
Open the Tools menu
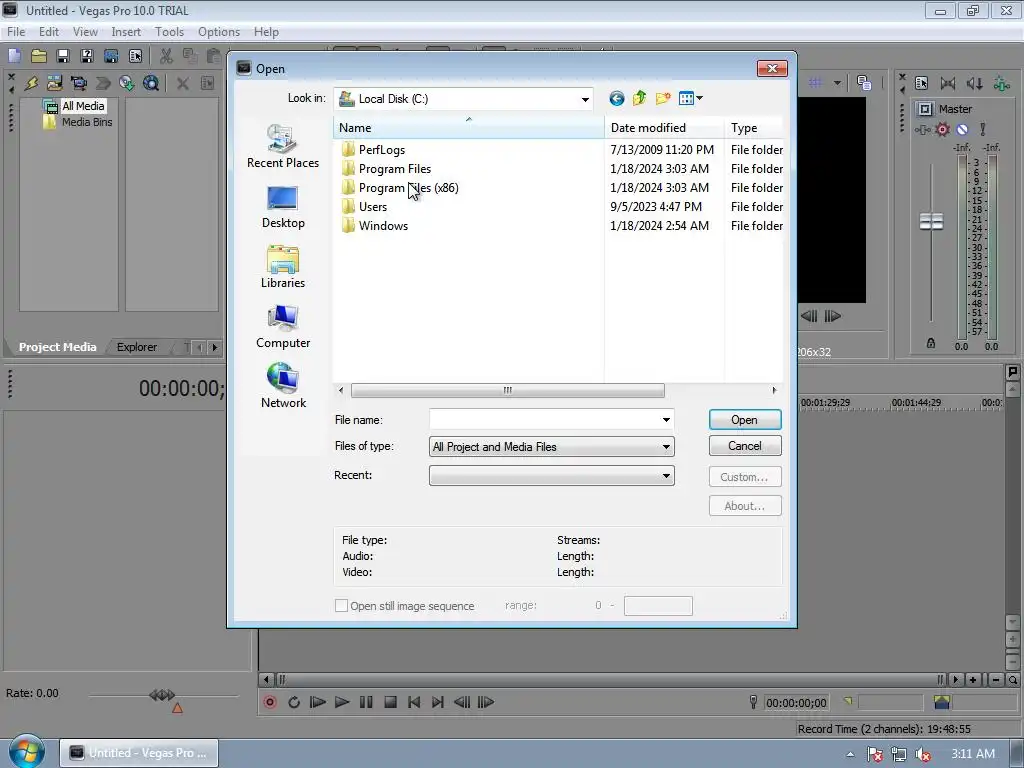click(x=169, y=31)
